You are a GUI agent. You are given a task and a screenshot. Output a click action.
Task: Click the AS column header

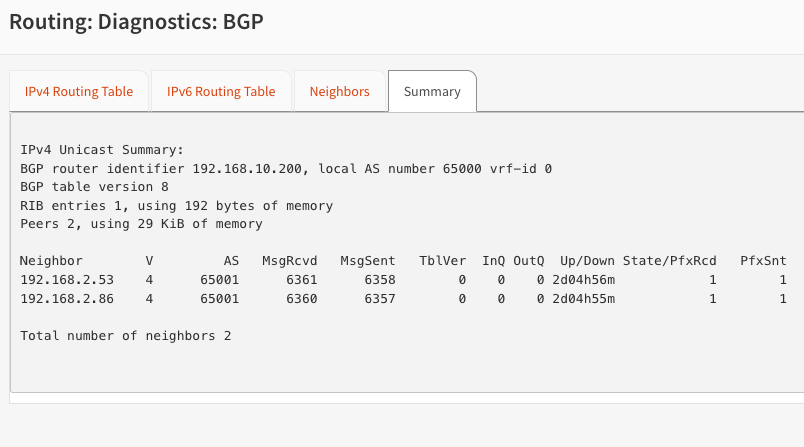coord(231,261)
